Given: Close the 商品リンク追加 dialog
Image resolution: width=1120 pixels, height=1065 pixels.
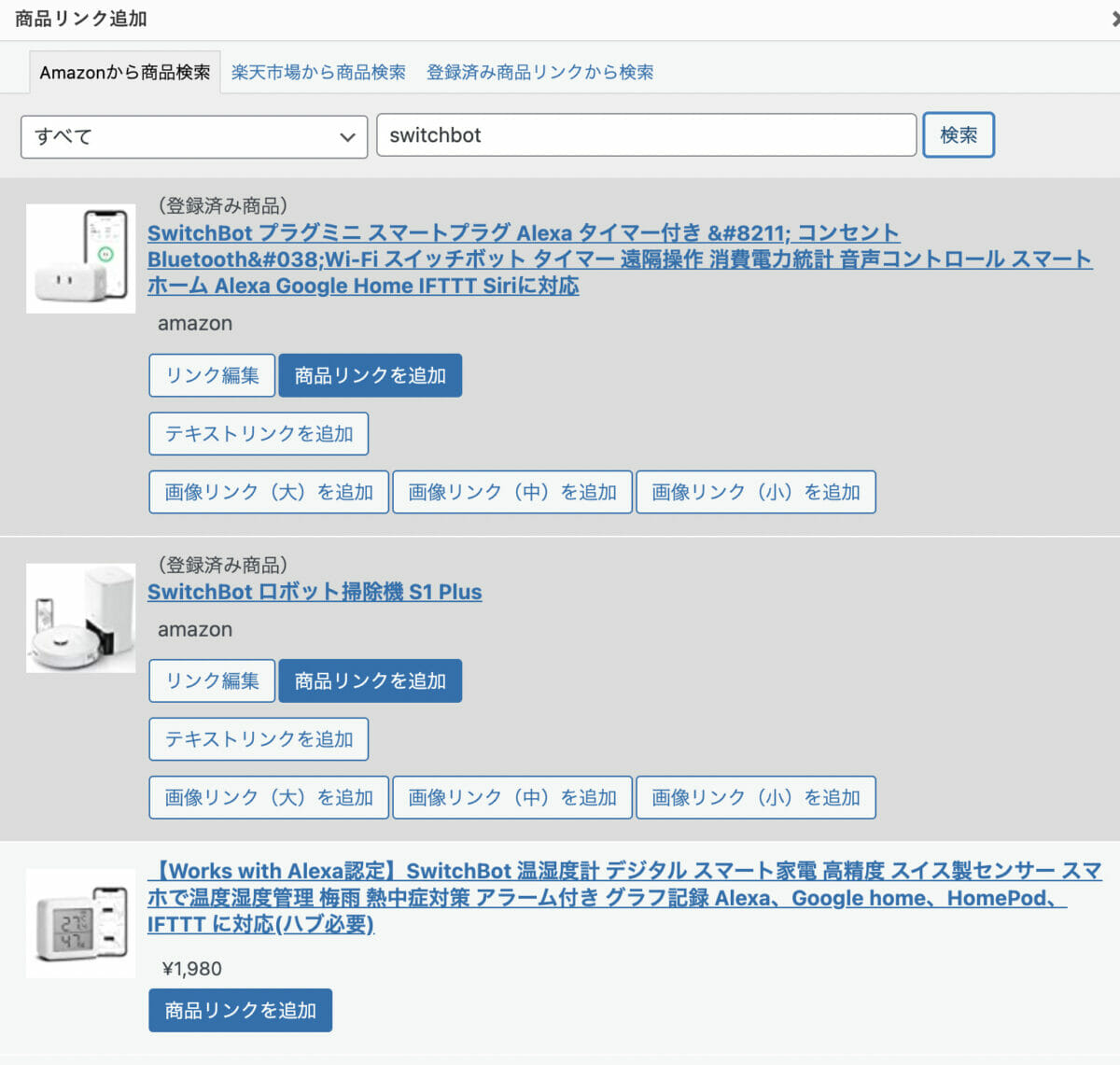Looking at the screenshot, I should [1114, 19].
